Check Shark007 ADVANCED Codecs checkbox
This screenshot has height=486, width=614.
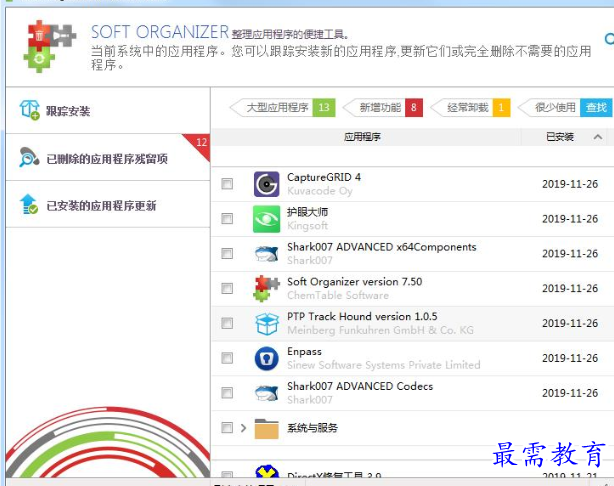(x=227, y=393)
